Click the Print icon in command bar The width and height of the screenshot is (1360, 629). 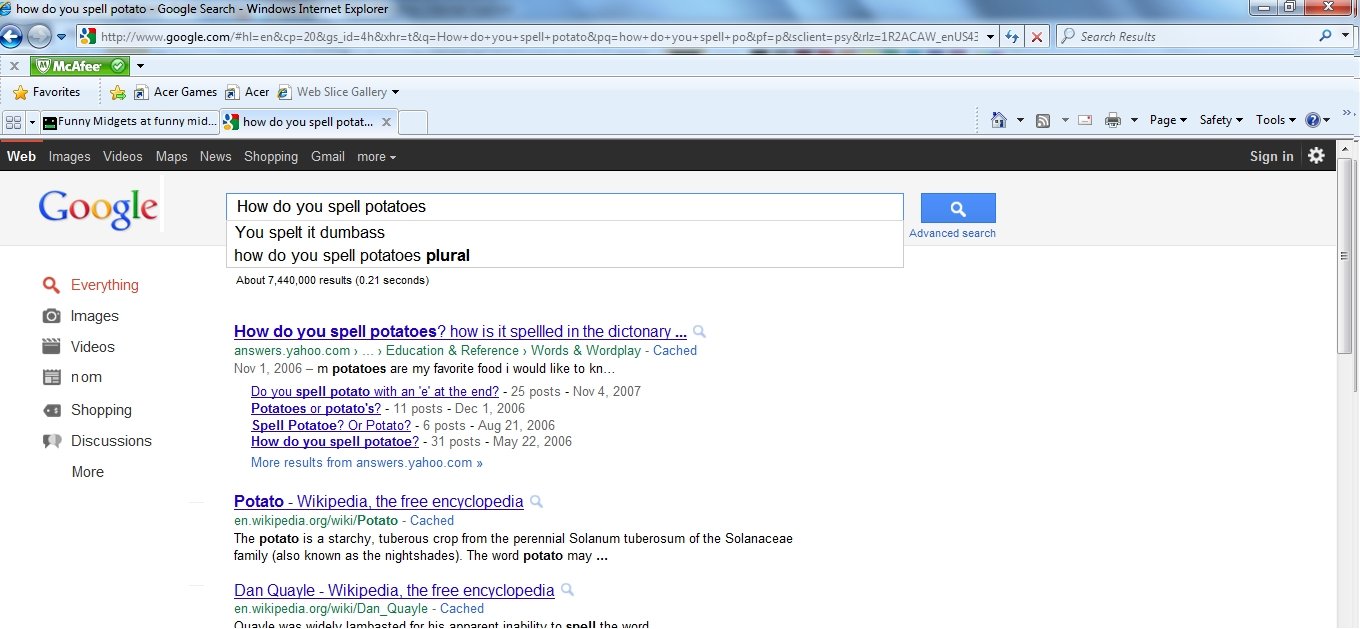(1112, 120)
